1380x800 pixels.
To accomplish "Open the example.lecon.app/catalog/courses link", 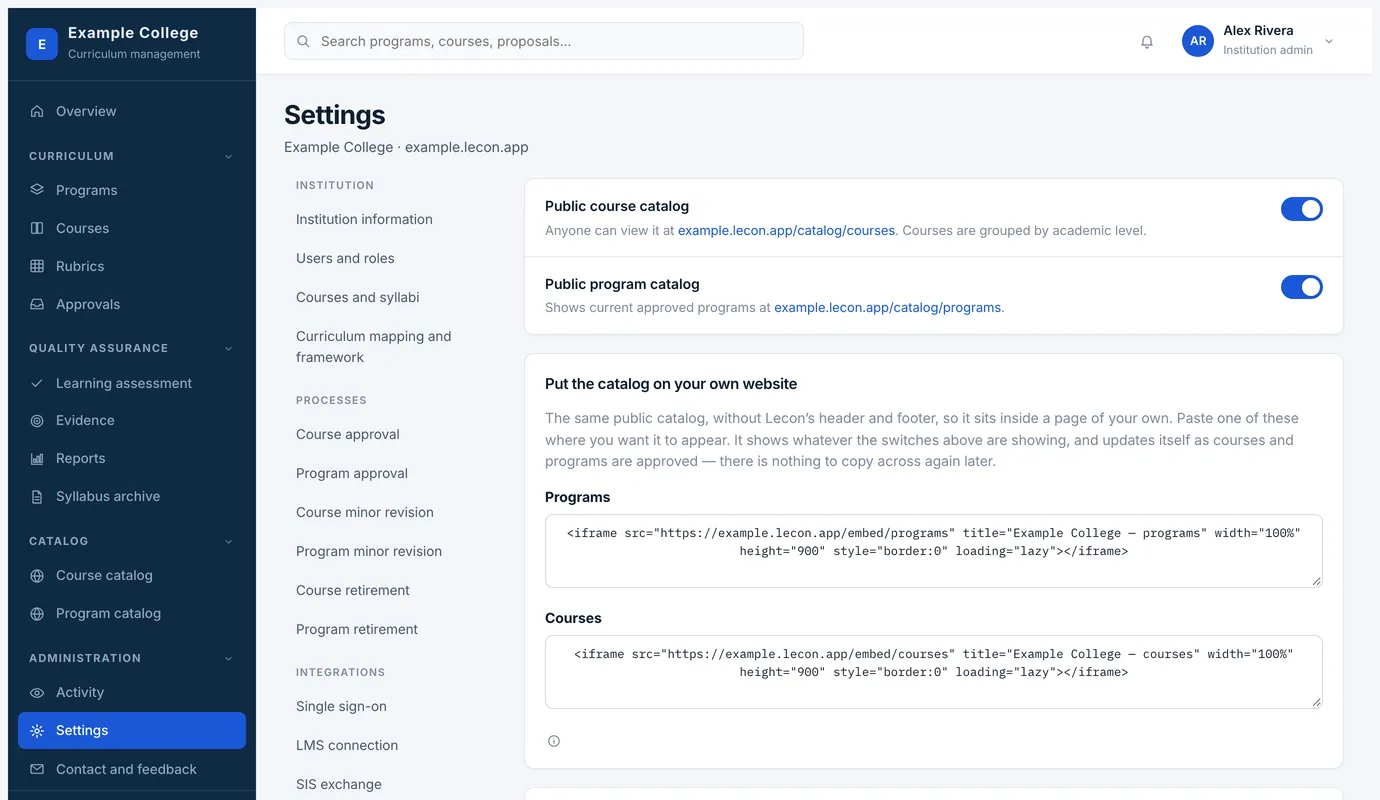I will pyautogui.click(x=786, y=230).
